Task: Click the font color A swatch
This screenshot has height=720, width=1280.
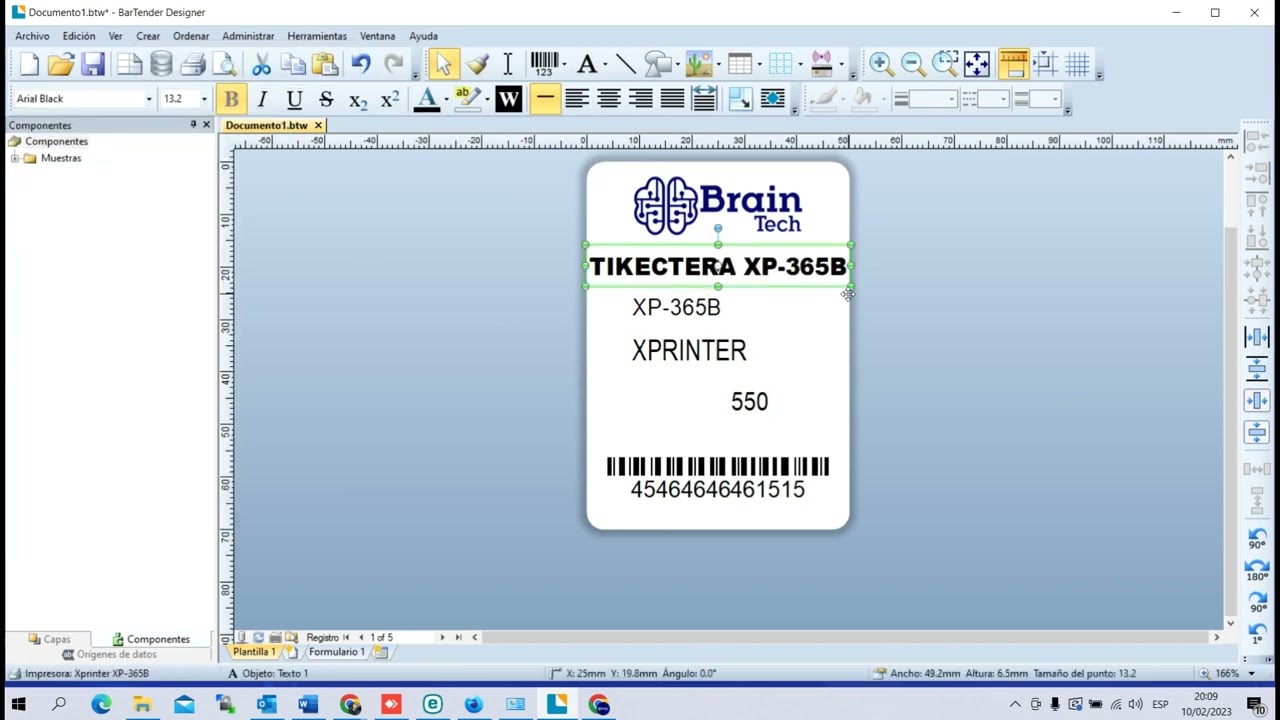Action: (x=427, y=99)
